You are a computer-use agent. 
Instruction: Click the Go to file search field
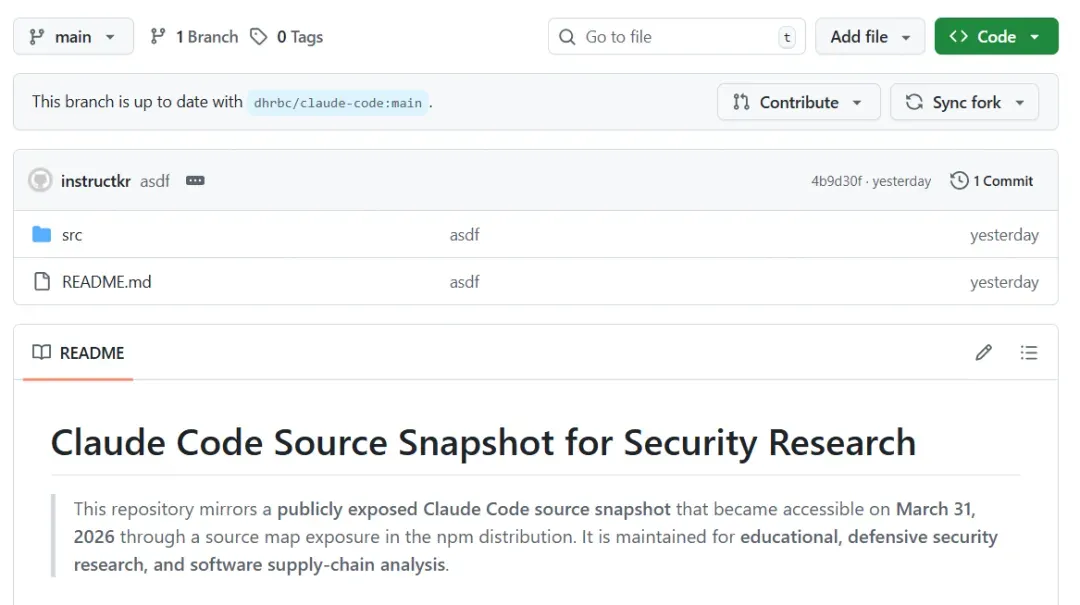676,37
